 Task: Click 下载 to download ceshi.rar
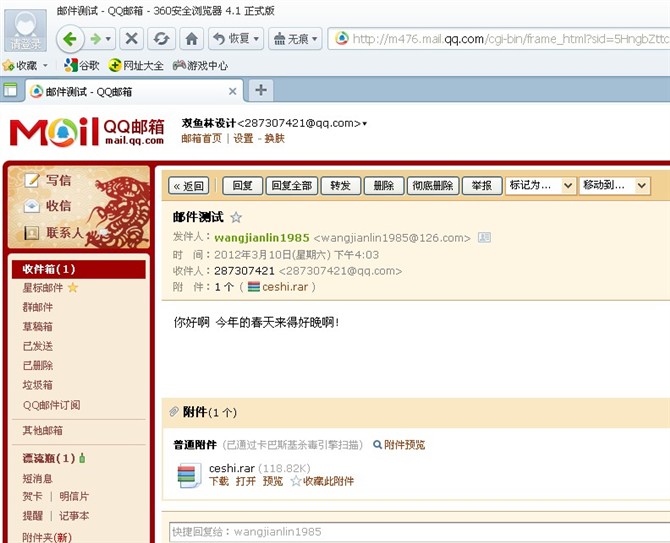(219, 481)
